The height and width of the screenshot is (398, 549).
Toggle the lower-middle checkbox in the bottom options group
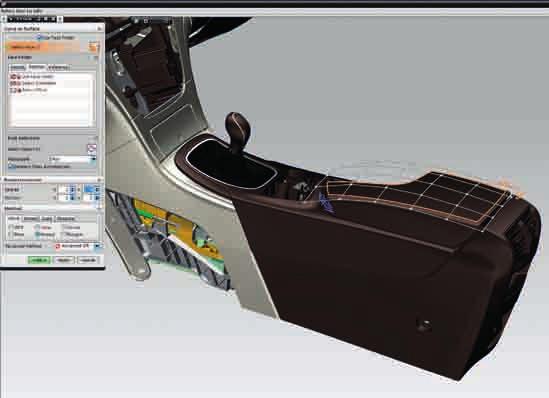click(x=37, y=235)
